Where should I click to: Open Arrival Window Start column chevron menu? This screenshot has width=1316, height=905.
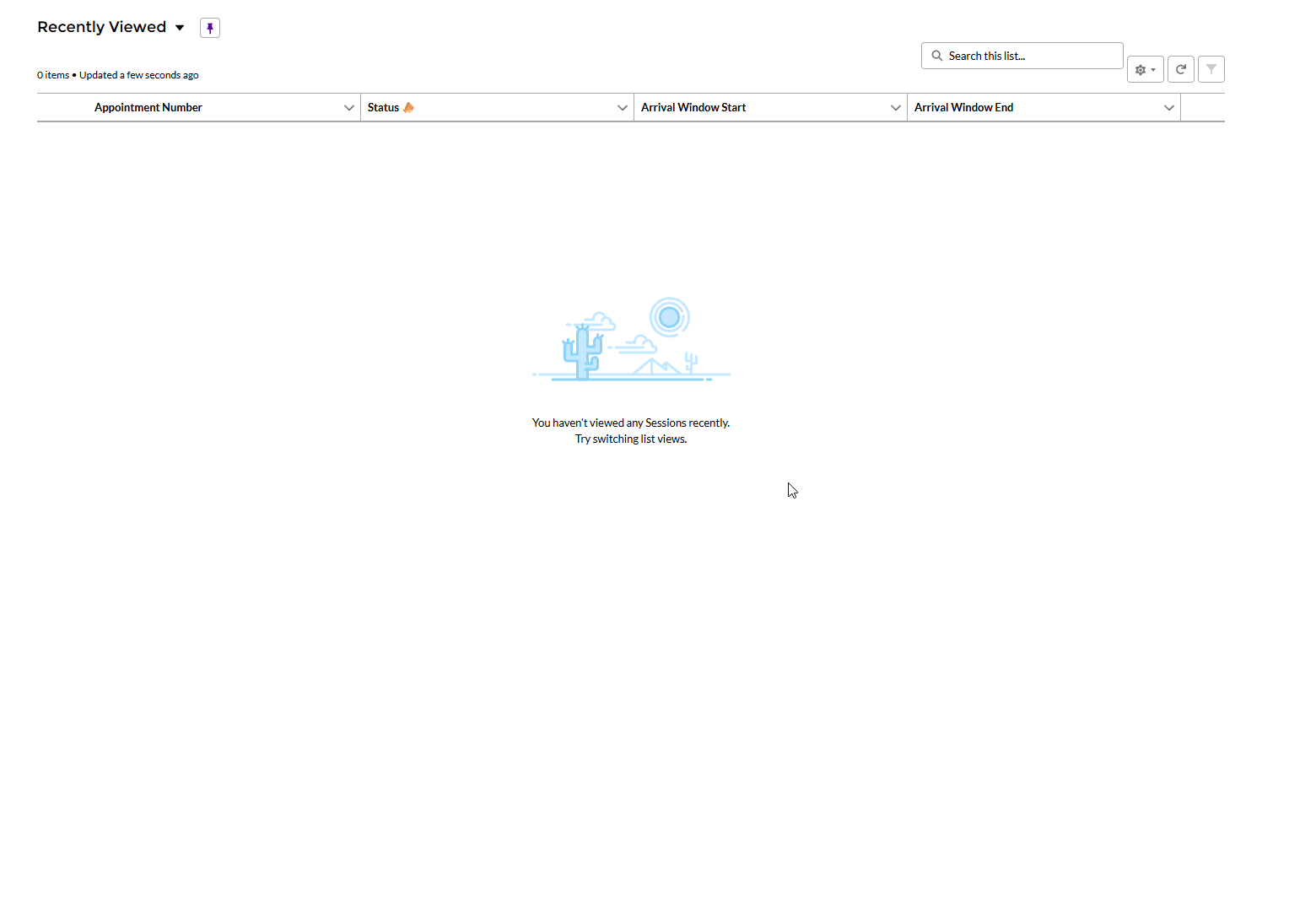tap(895, 107)
